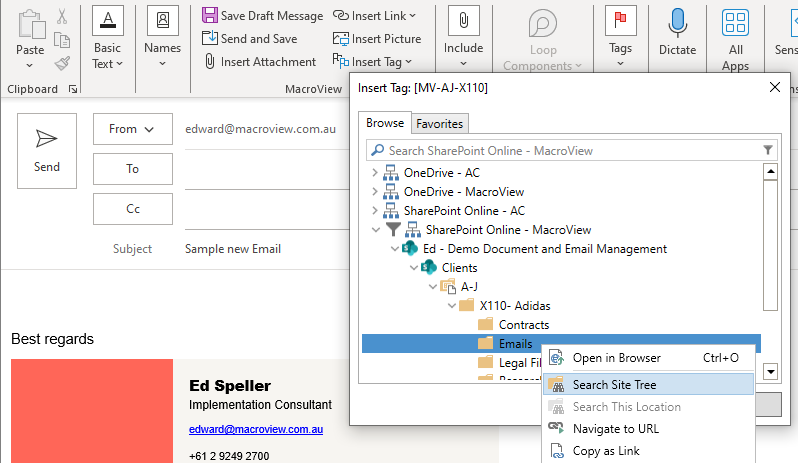Close the Insert Tag dialog

775,88
